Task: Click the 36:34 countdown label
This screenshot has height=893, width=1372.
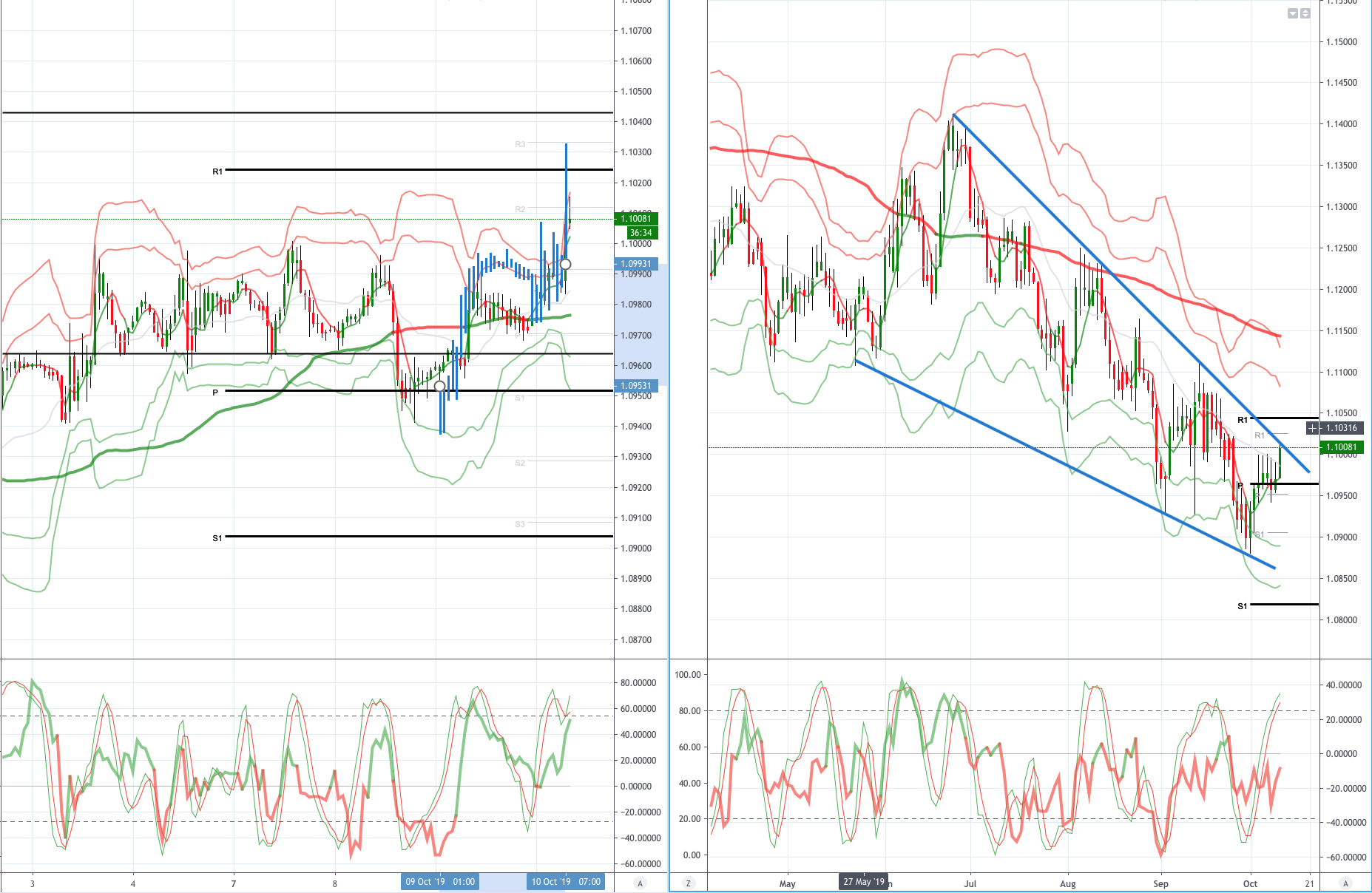Action: click(641, 233)
